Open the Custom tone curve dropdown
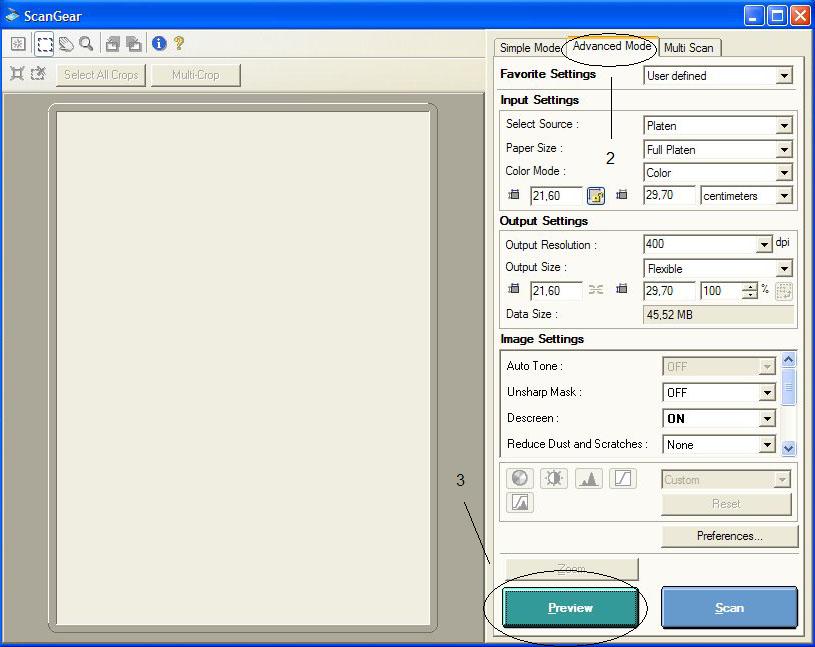Viewport: 815px width, 647px height. coord(726,479)
